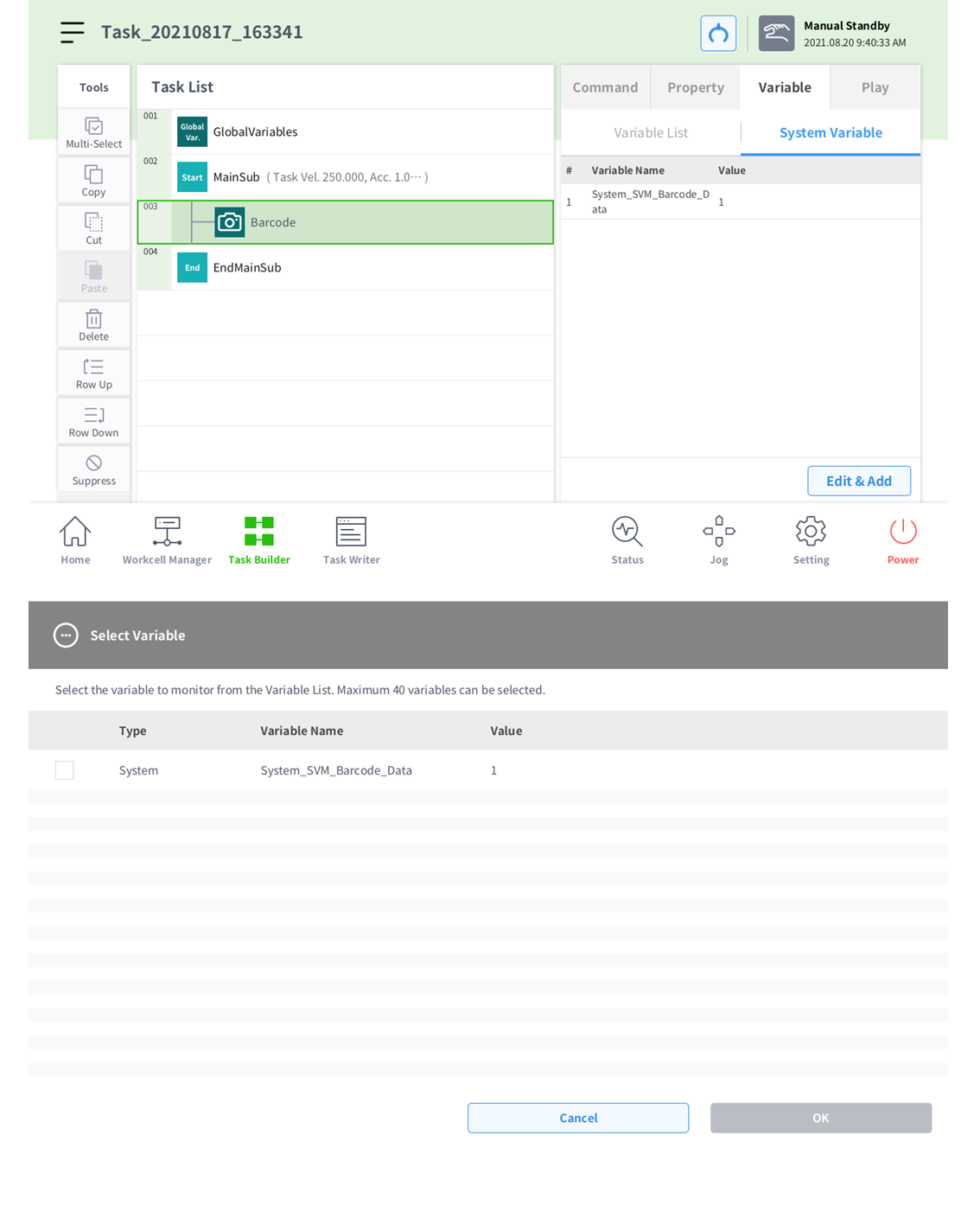The image size is (980, 1206).
Task: Move command up with Row Up
Action: click(94, 373)
